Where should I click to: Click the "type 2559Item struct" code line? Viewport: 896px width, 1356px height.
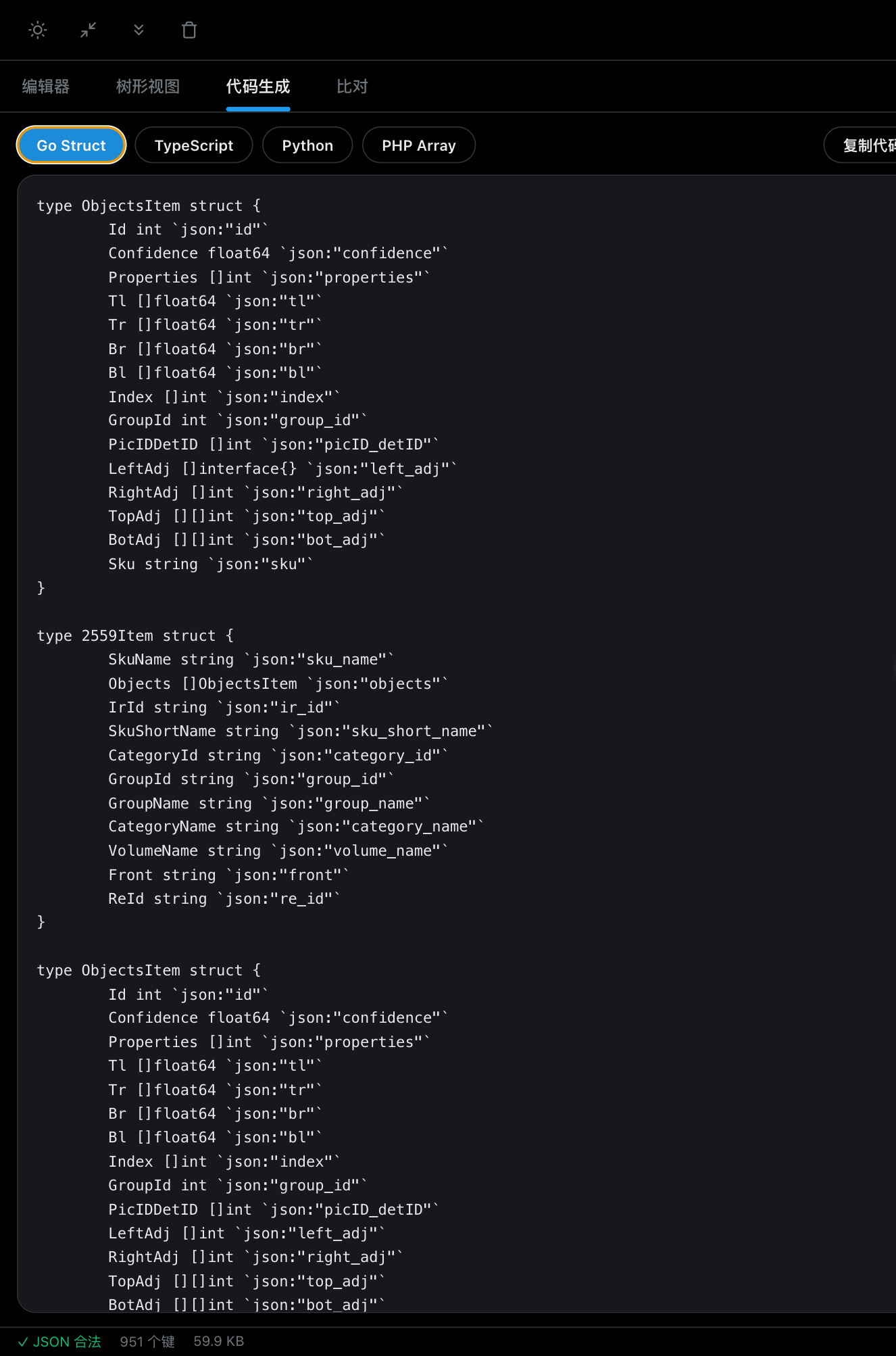135,635
